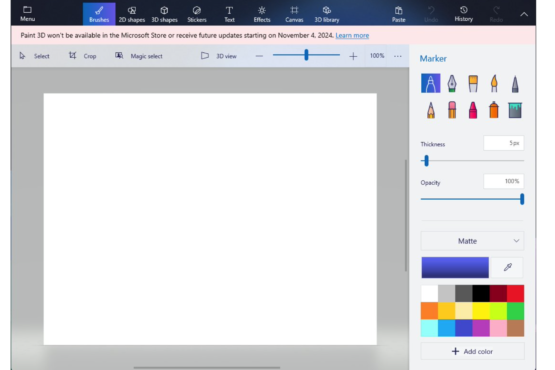Open the 3D library tab
This screenshot has height=370, width=555.
pyautogui.click(x=327, y=14)
